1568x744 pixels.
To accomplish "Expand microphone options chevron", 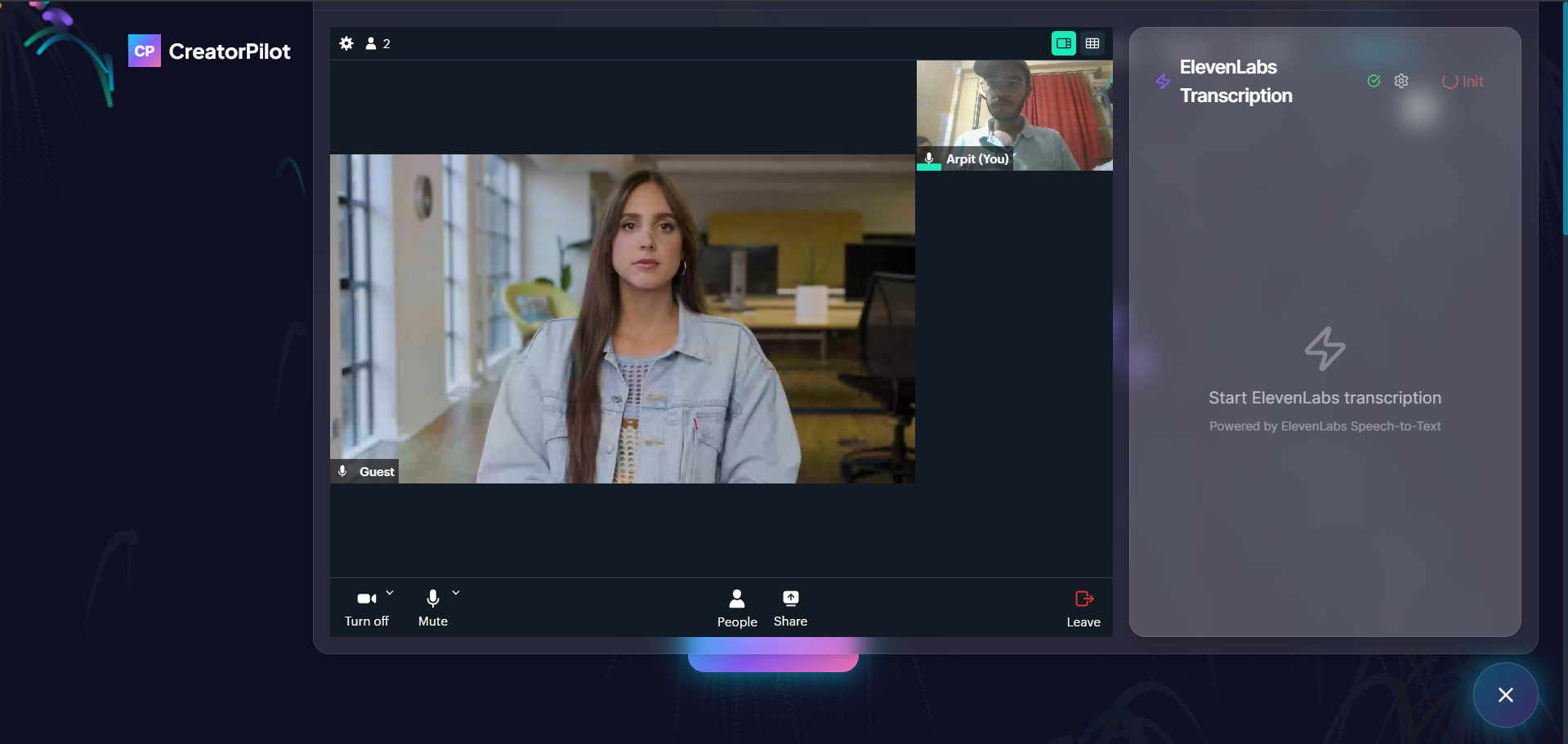I will pyautogui.click(x=456, y=593).
